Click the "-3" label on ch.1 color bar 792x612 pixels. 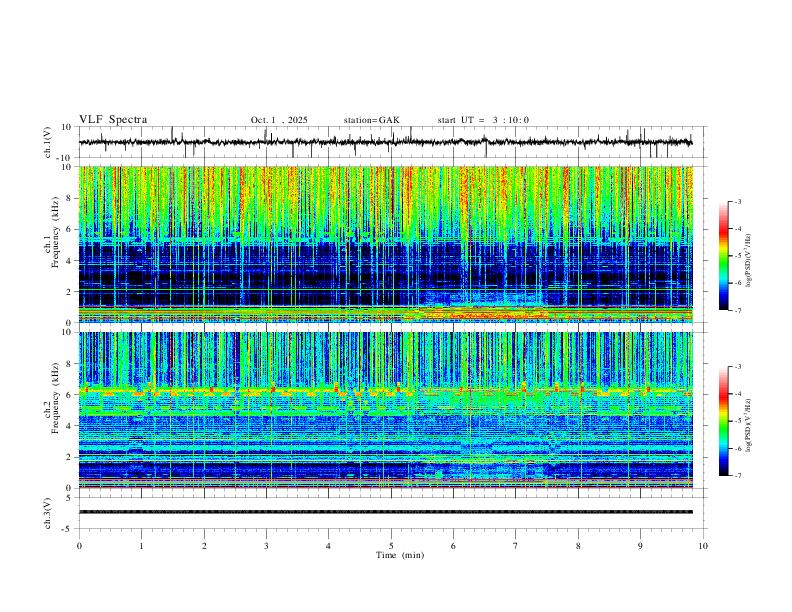[738, 201]
